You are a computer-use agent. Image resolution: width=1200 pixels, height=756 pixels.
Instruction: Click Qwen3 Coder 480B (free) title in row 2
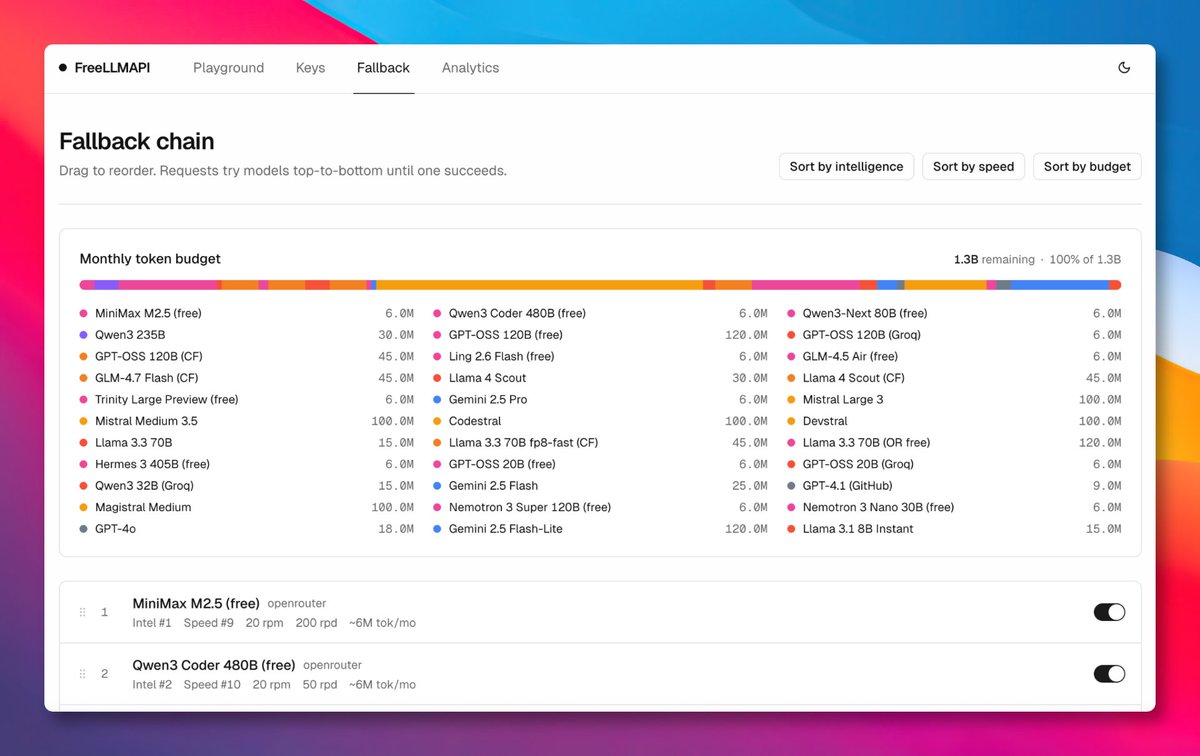(x=214, y=665)
